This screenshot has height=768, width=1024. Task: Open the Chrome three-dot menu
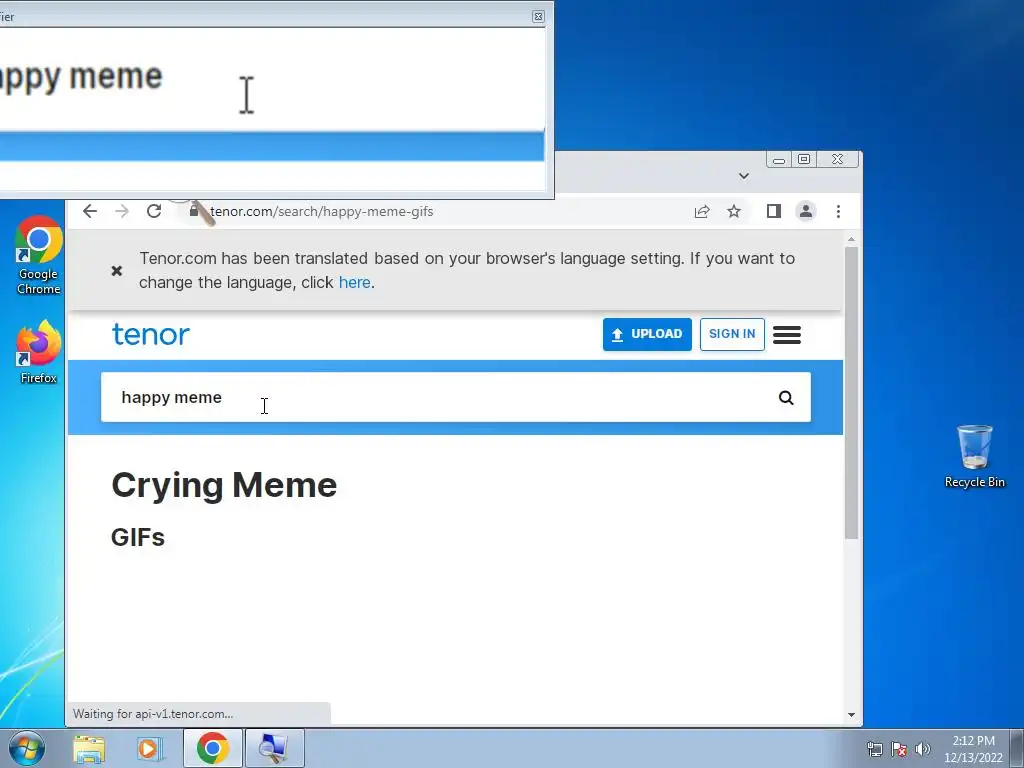pyautogui.click(x=839, y=212)
